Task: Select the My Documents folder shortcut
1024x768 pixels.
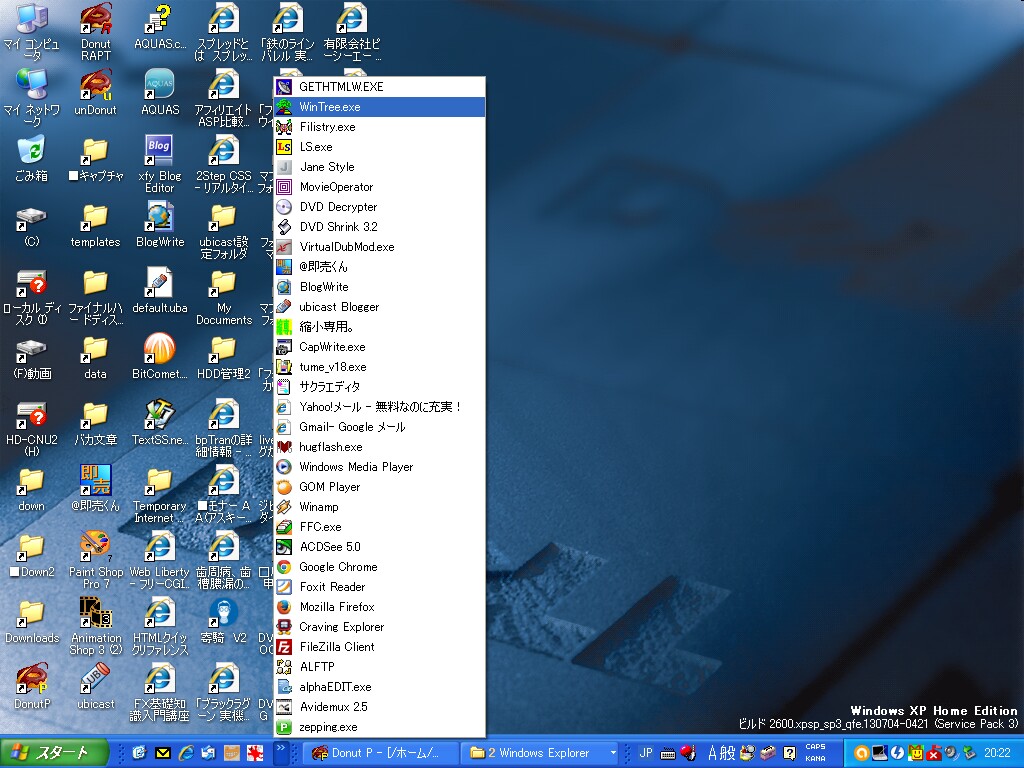Action: [224, 296]
